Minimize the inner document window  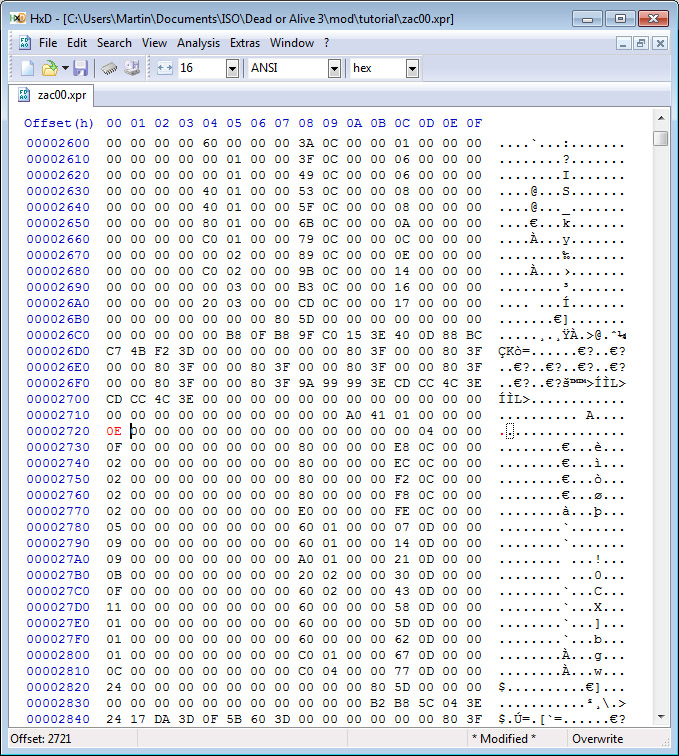pyautogui.click(x=623, y=43)
